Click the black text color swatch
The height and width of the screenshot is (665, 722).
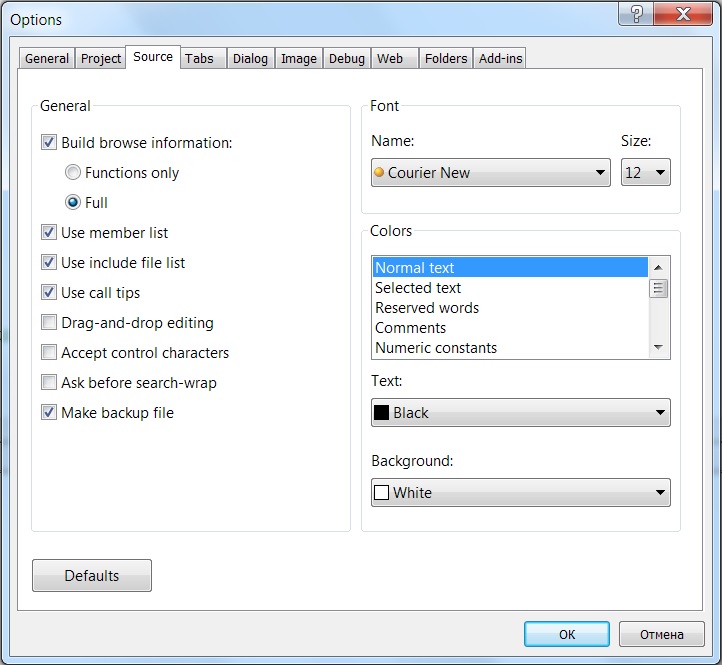tap(381, 413)
